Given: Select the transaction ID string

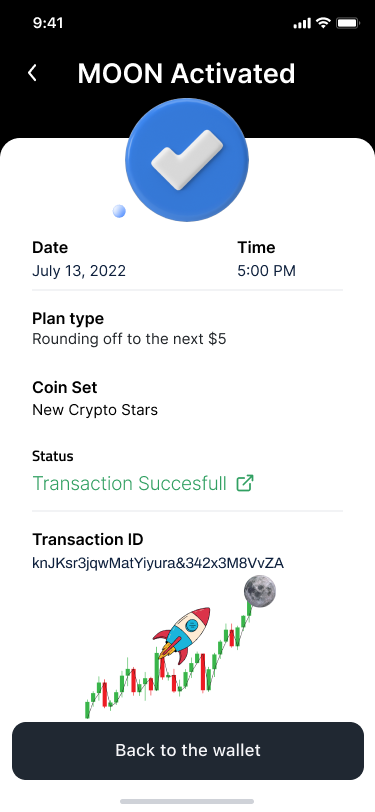Looking at the screenshot, I should [158, 563].
